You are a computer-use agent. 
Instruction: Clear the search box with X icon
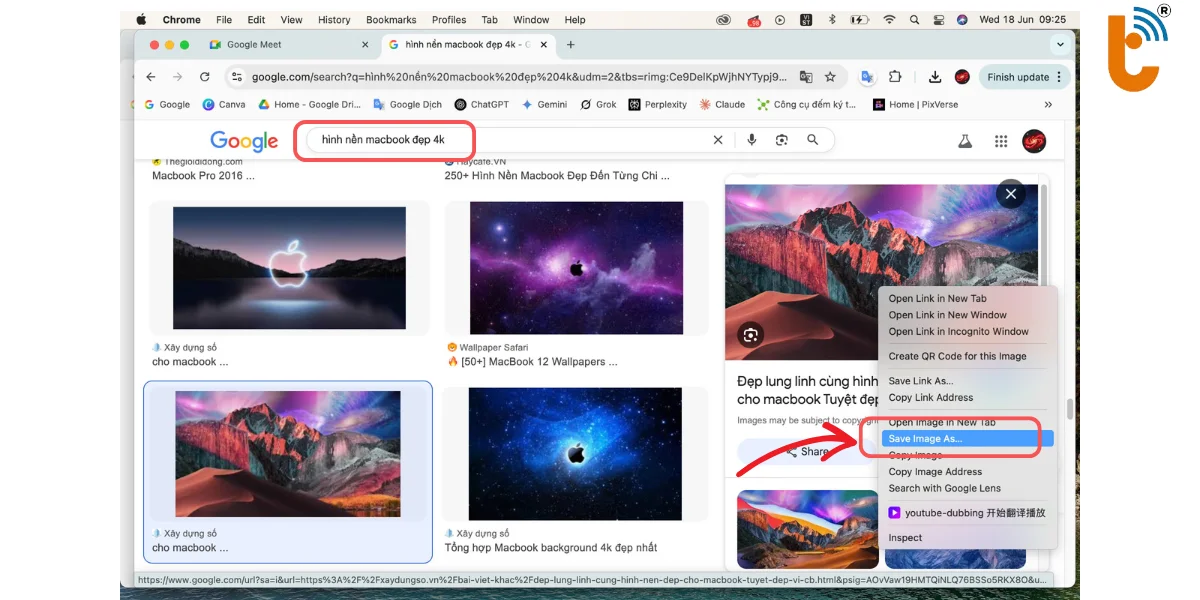tap(718, 140)
